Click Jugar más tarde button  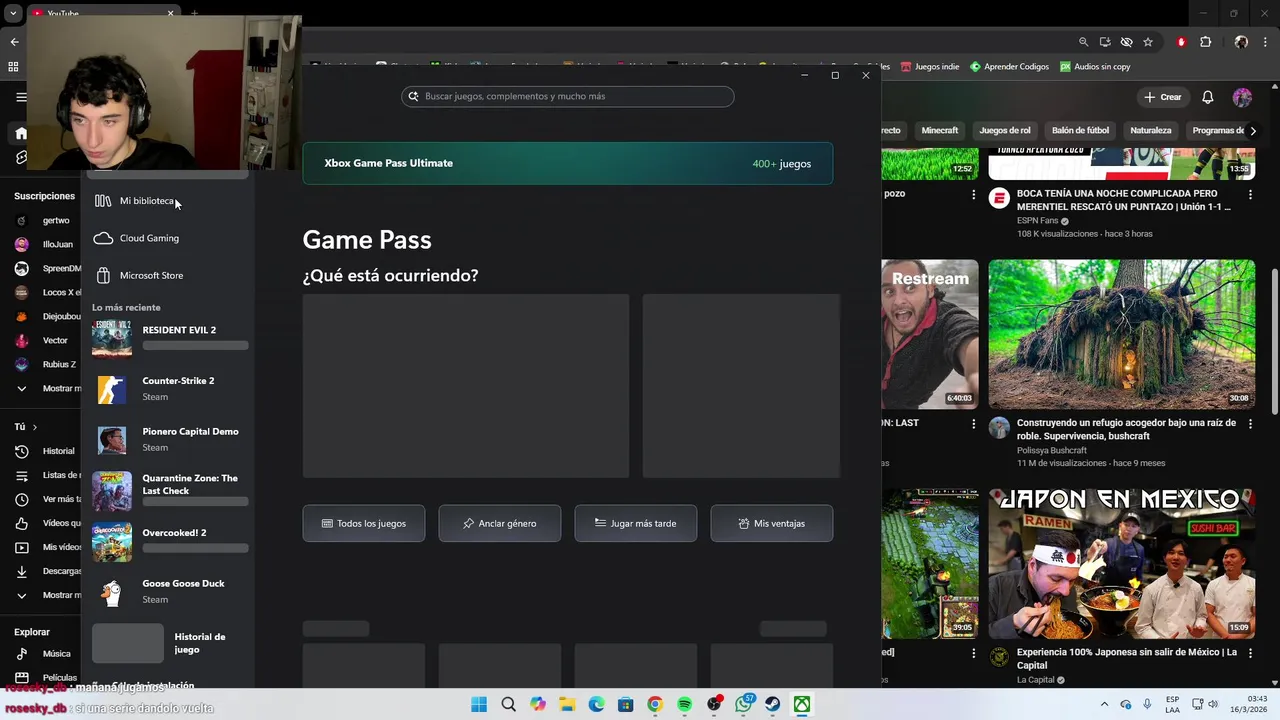(x=636, y=523)
